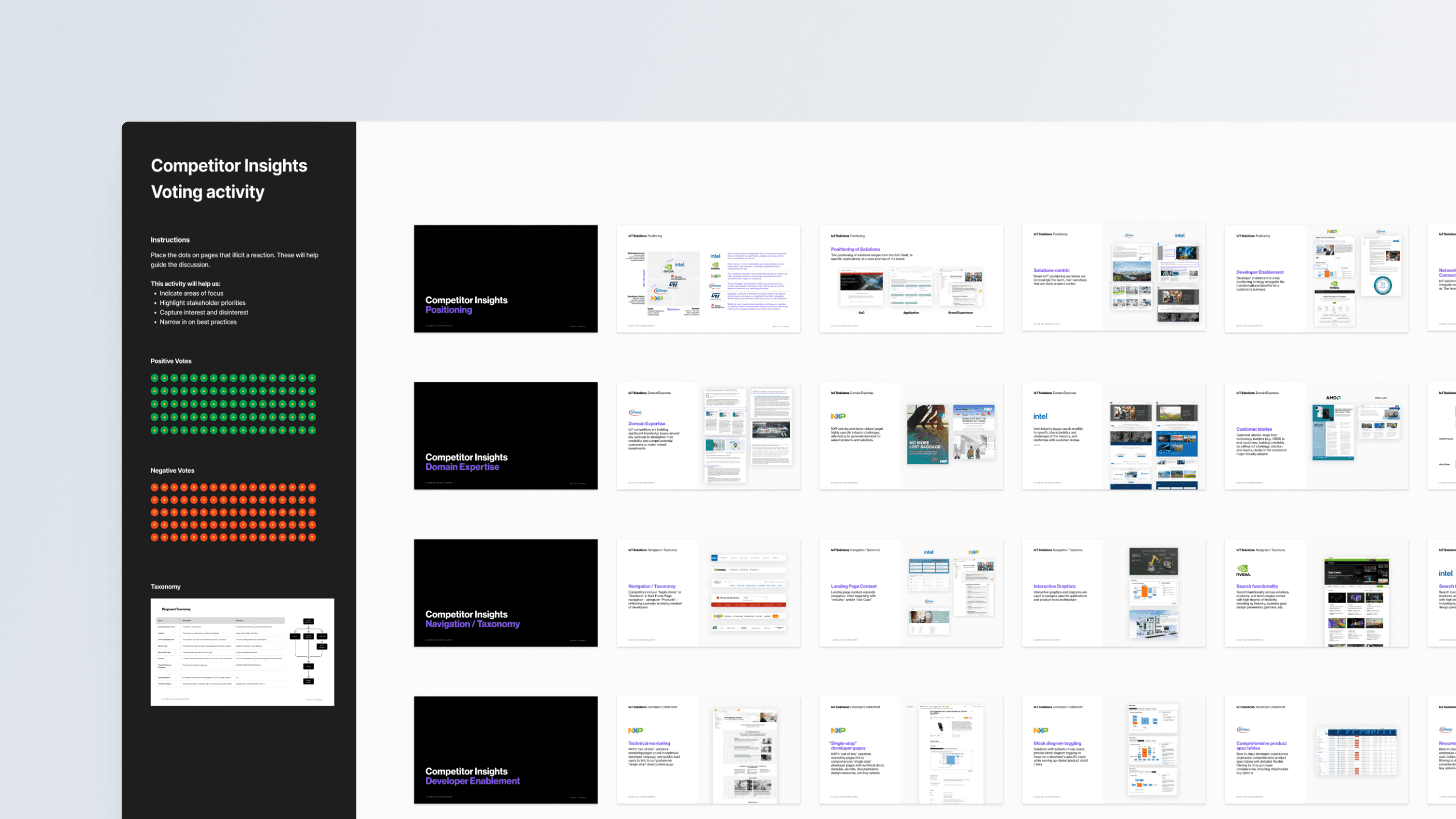
Task: Select the bottom-left green thumbs-up dot
Action: coord(154,430)
